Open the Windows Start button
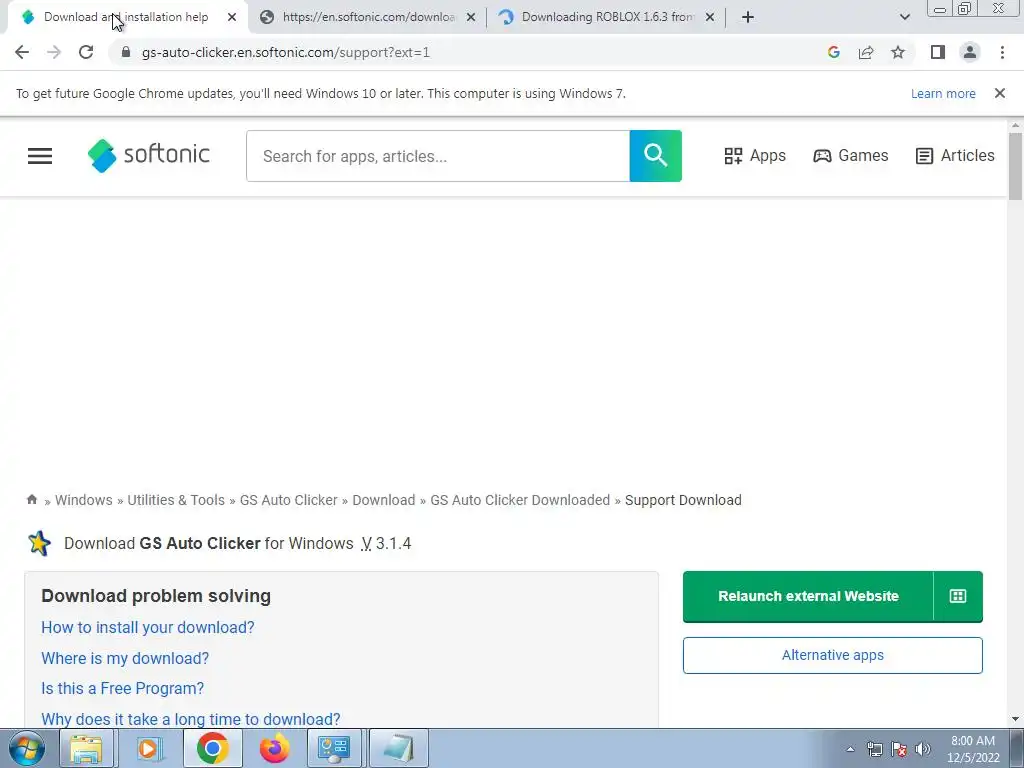The image size is (1024, 768). pos(27,748)
